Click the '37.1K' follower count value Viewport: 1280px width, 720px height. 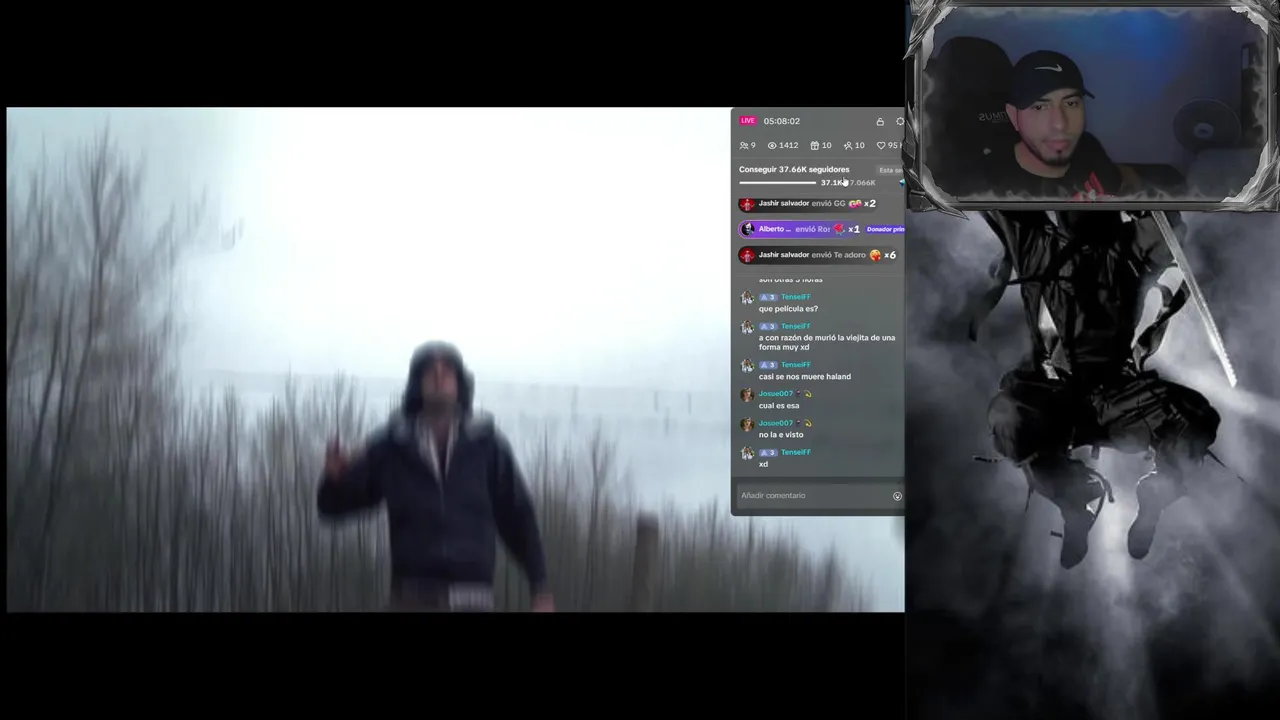832,183
